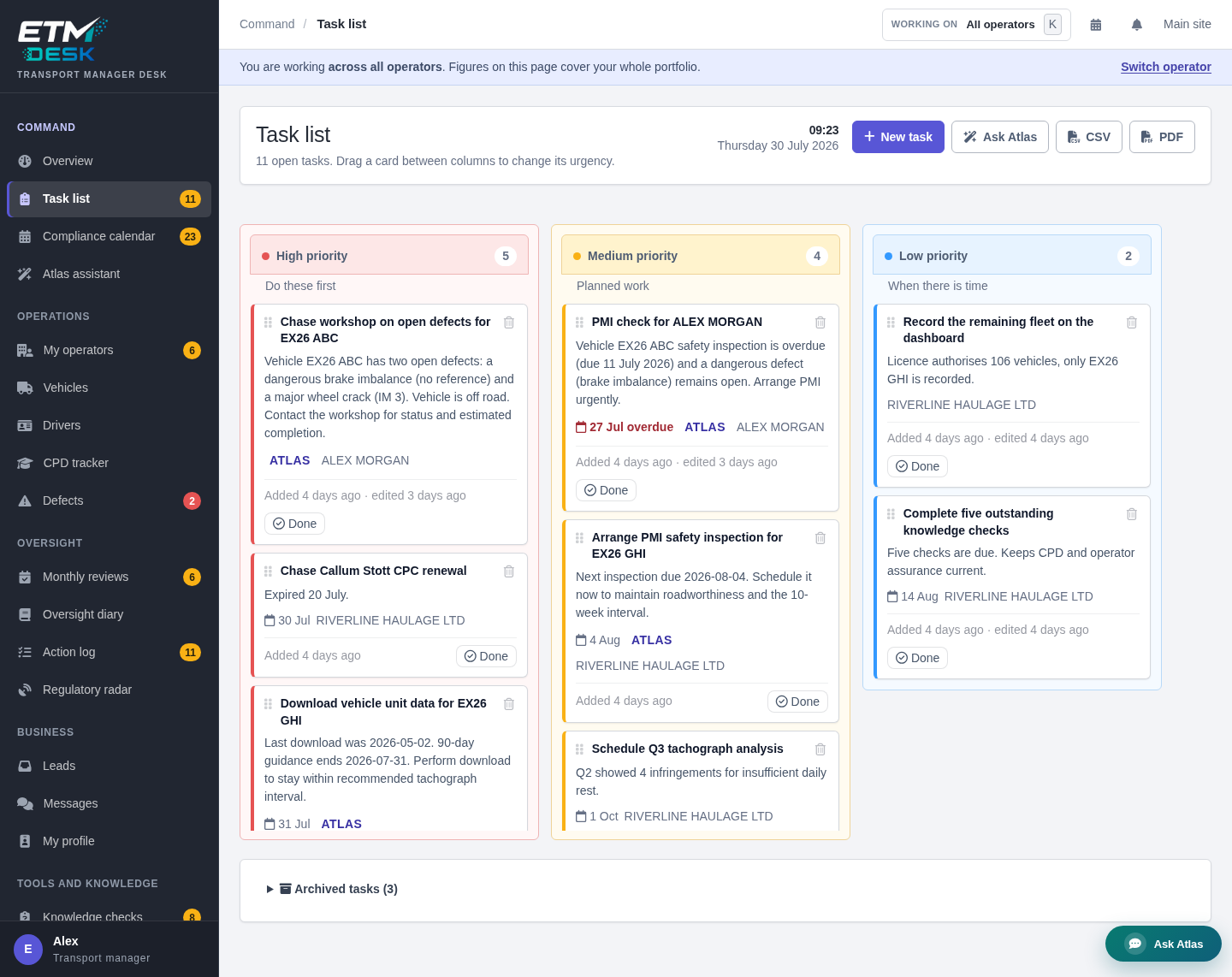
Task: Mark Chase Callum Stott CPC renewal as Done
Action: tap(486, 656)
